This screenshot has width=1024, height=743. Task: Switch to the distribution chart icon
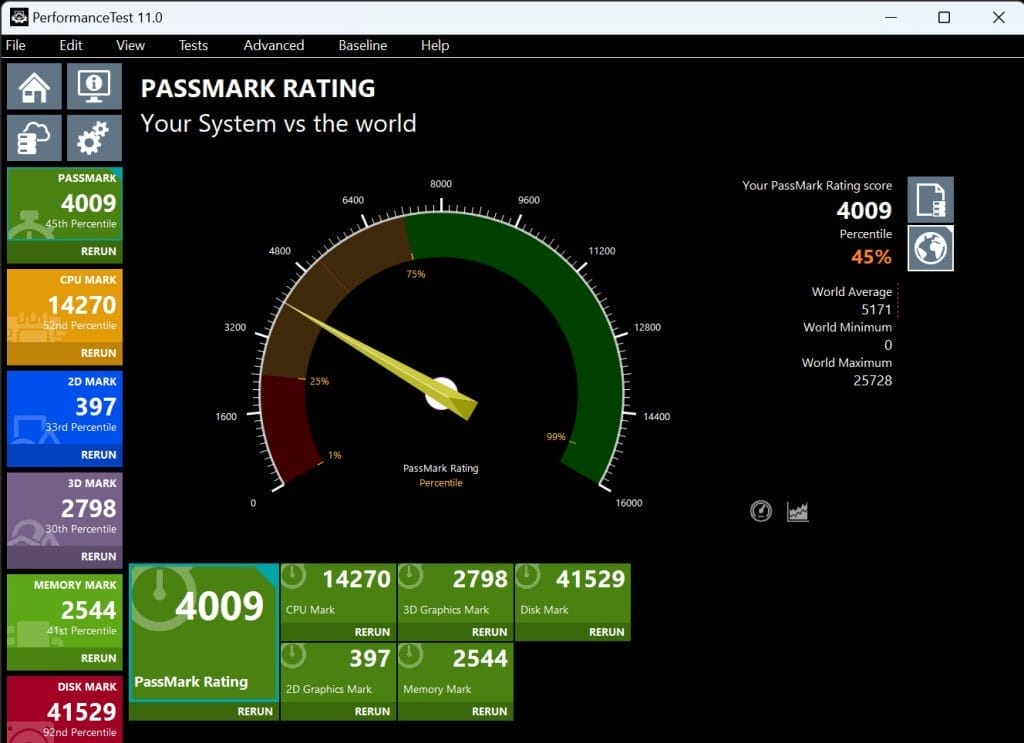tap(797, 512)
